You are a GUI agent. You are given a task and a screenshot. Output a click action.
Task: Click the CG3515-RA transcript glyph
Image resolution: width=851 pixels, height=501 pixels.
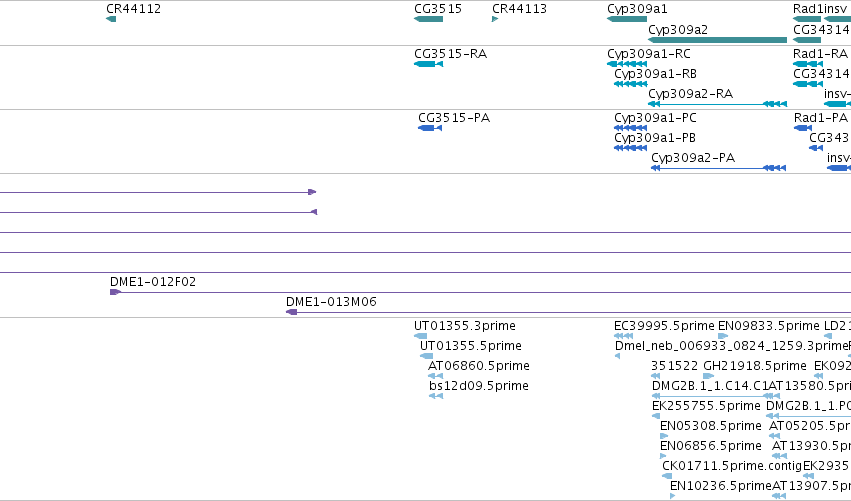point(428,64)
